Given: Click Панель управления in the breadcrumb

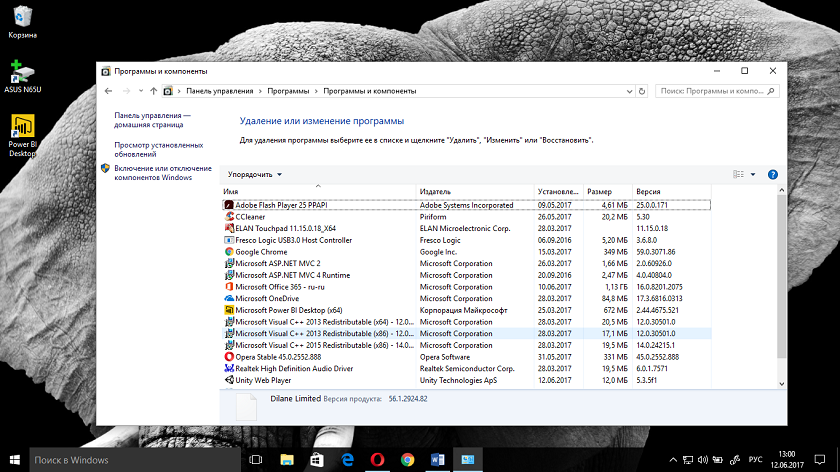Looking at the screenshot, I should (220, 91).
